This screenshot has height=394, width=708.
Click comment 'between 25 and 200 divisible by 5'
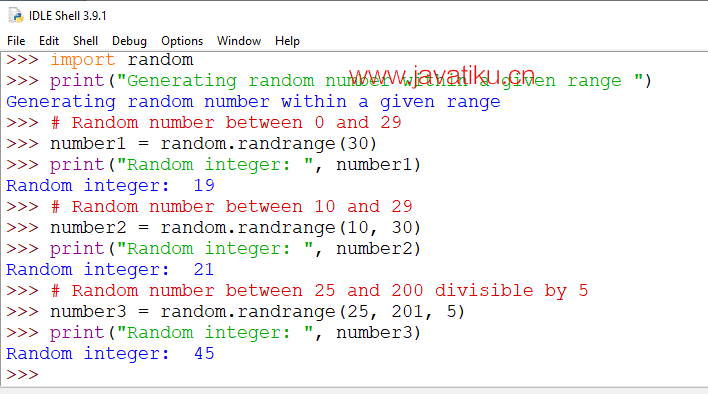[x=406, y=291]
